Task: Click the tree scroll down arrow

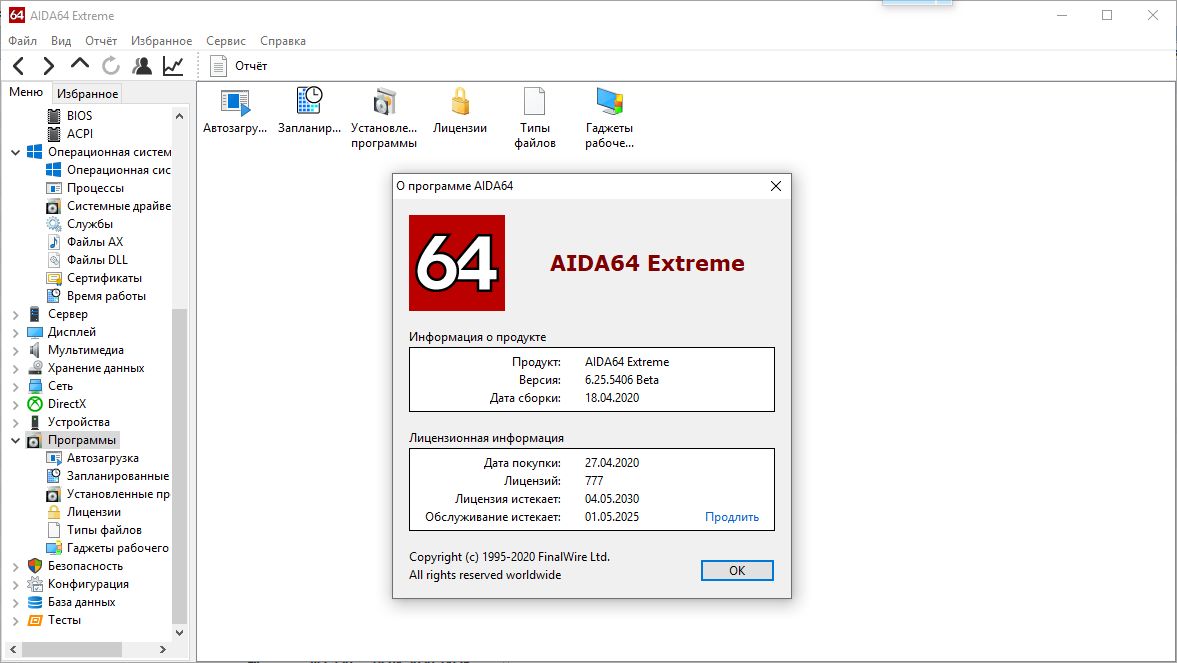Action: (179, 632)
